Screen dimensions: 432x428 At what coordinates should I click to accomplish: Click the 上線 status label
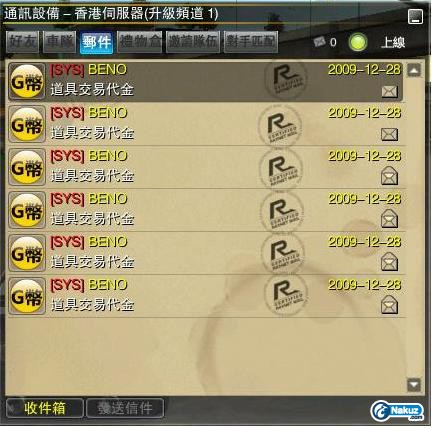pyautogui.click(x=393, y=43)
